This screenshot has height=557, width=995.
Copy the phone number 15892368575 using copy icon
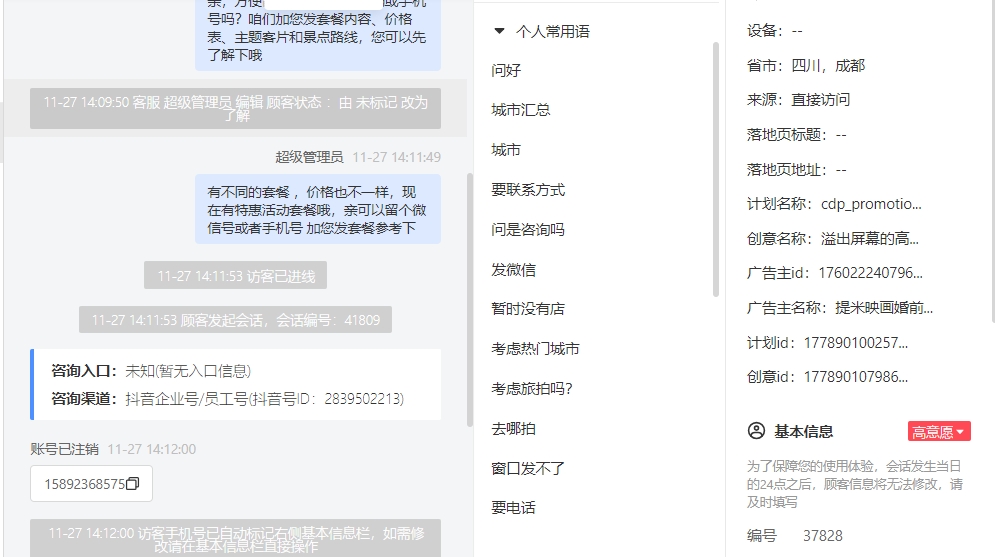(133, 484)
